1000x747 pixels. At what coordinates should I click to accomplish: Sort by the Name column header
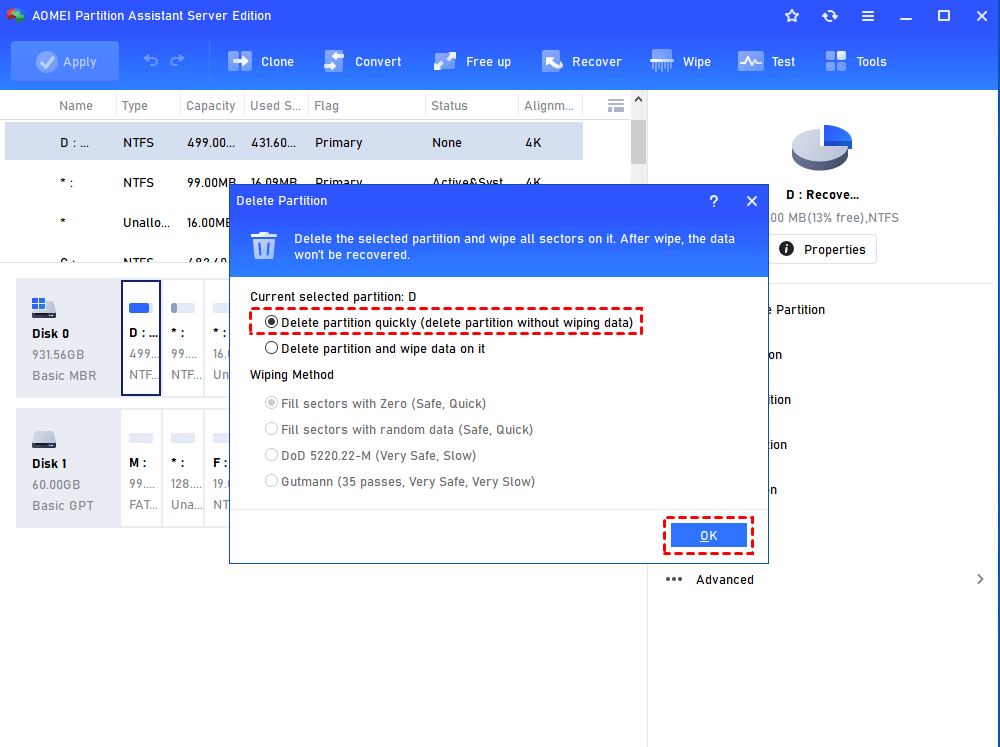tap(76, 106)
